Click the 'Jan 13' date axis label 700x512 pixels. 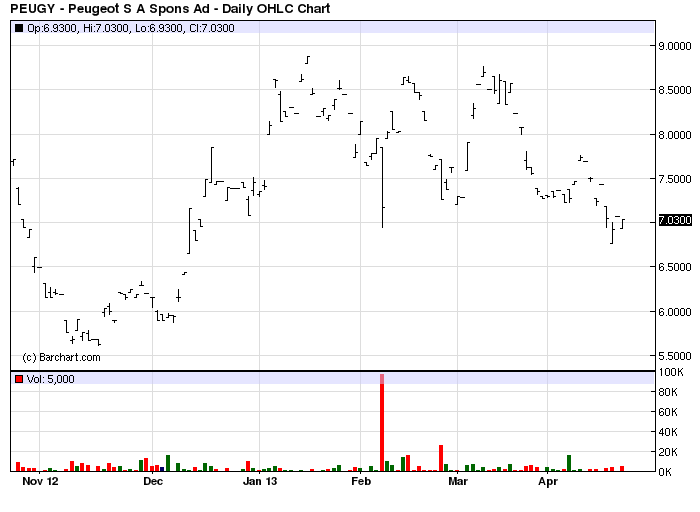[x=260, y=481]
